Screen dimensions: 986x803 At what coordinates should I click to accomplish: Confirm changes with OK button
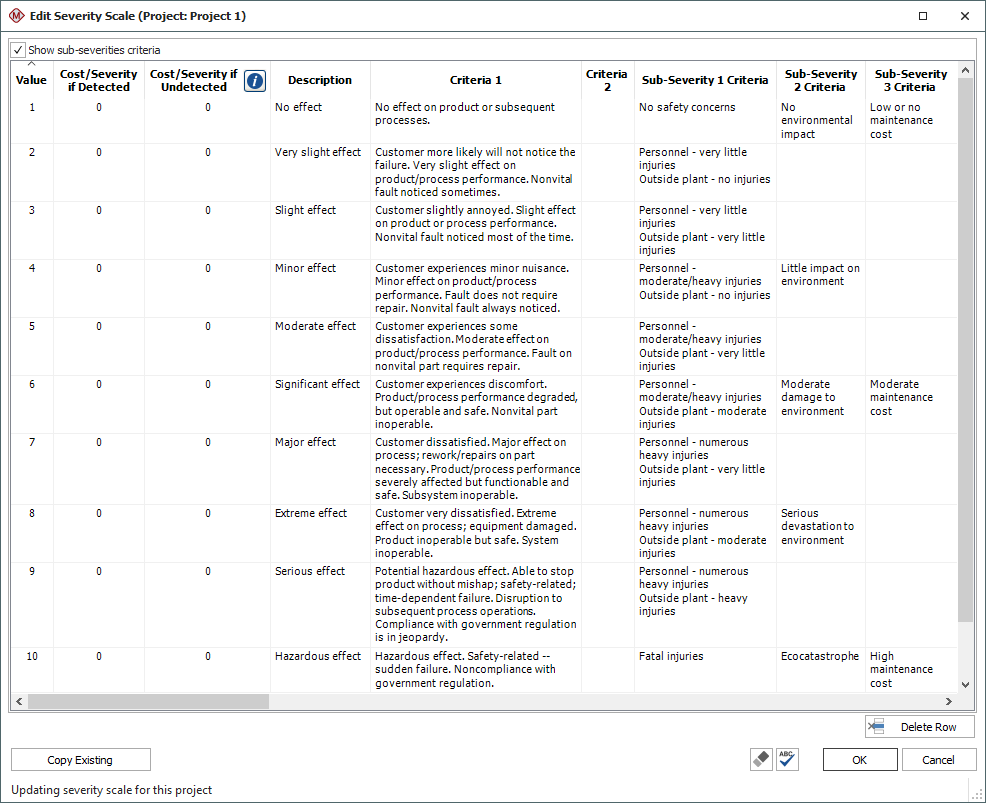859,760
